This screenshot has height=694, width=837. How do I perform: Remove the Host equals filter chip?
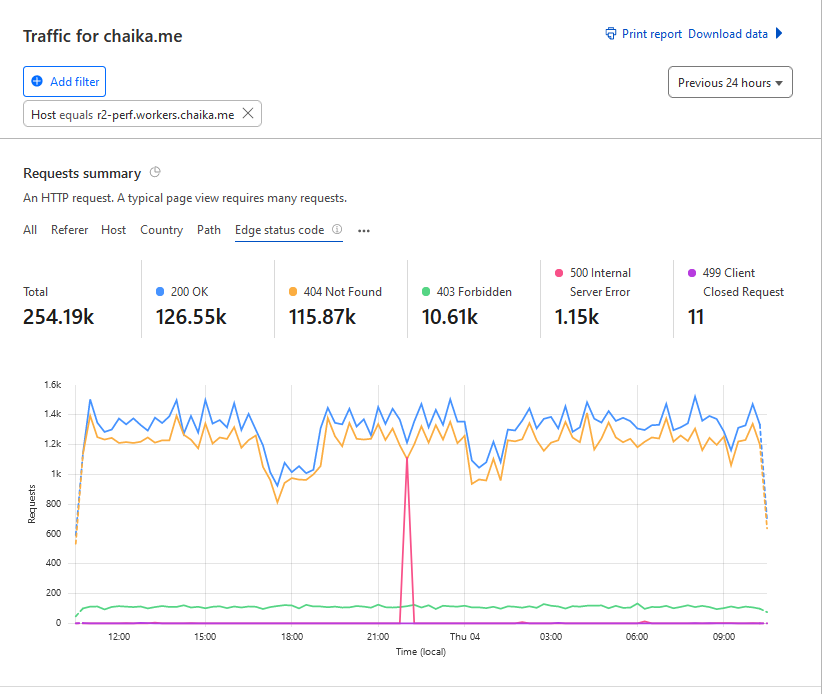(248, 114)
